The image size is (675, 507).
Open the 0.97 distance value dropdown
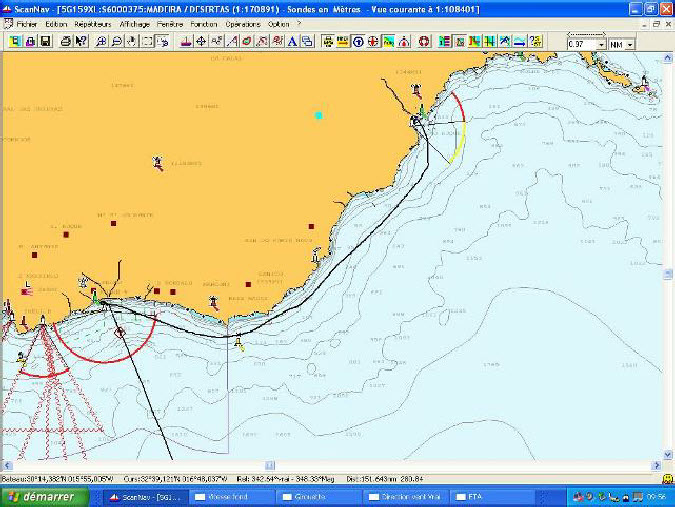coord(601,45)
